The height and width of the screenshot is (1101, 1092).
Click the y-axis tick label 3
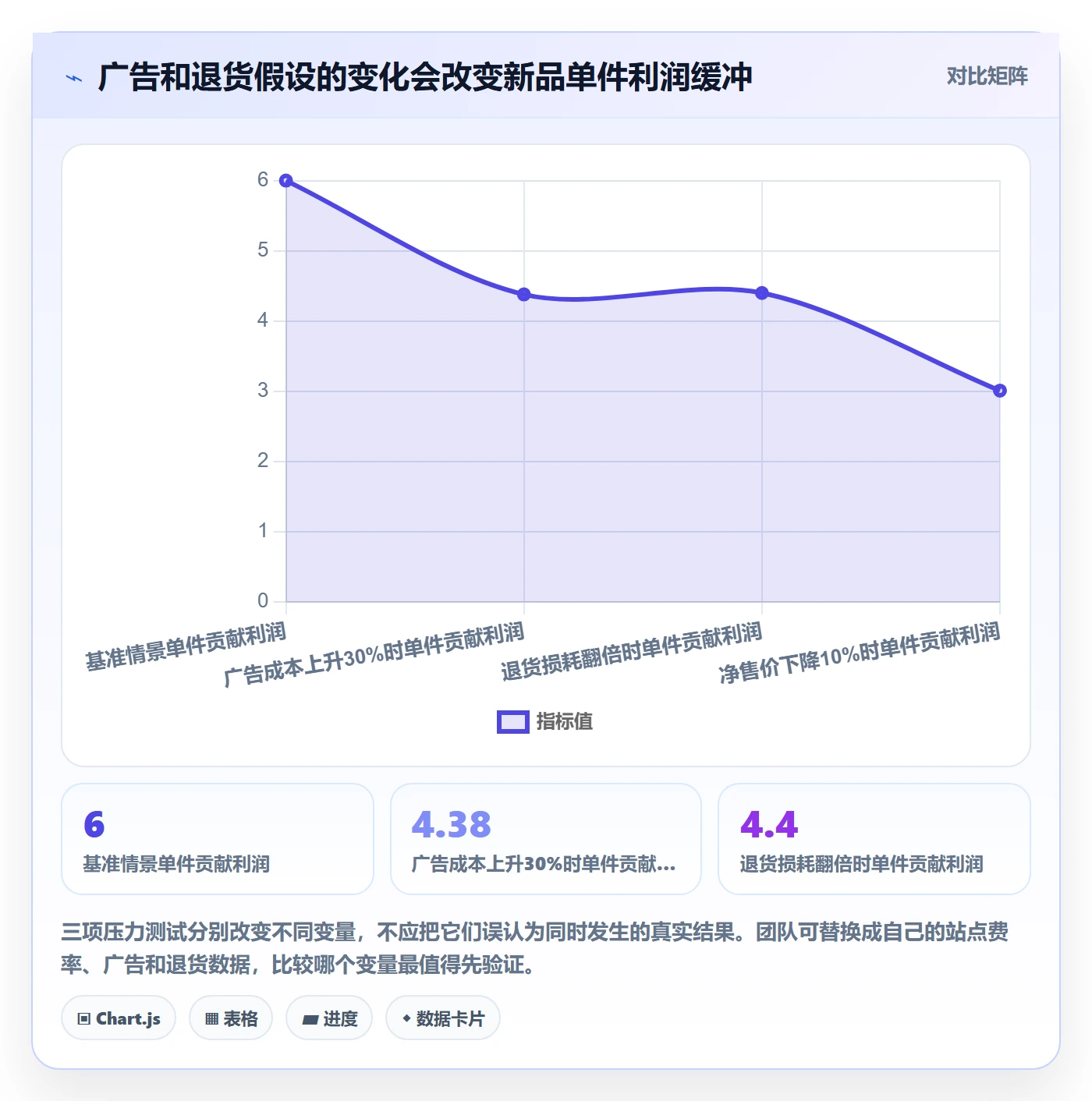click(x=263, y=391)
